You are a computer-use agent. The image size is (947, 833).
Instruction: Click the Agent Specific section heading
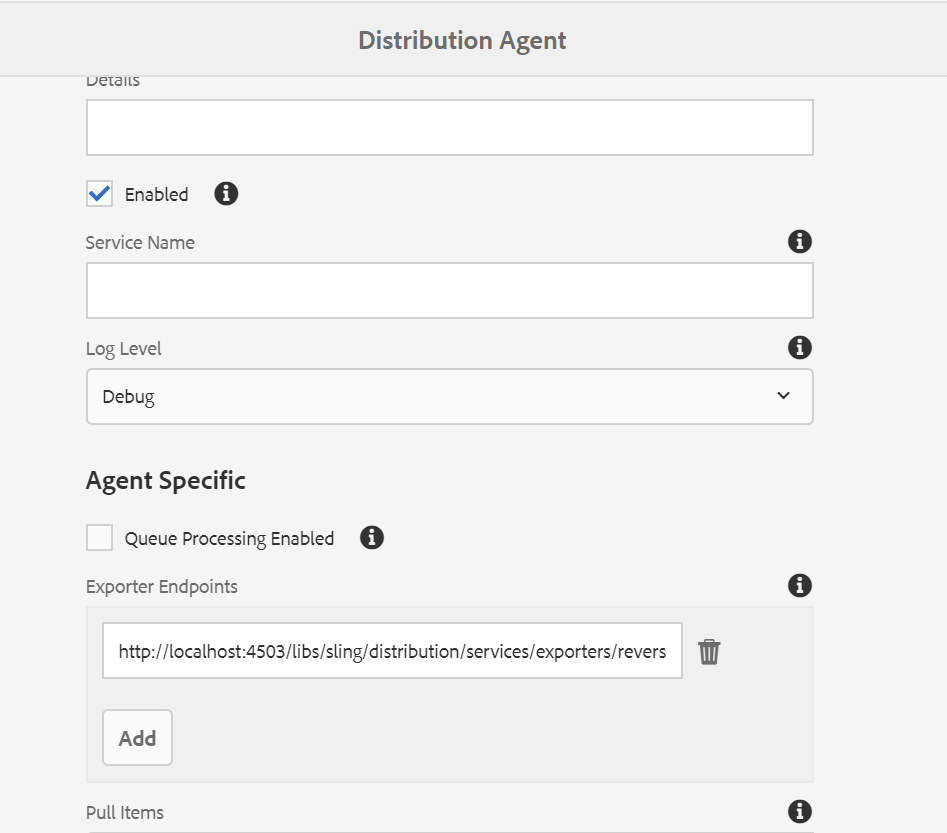point(164,480)
